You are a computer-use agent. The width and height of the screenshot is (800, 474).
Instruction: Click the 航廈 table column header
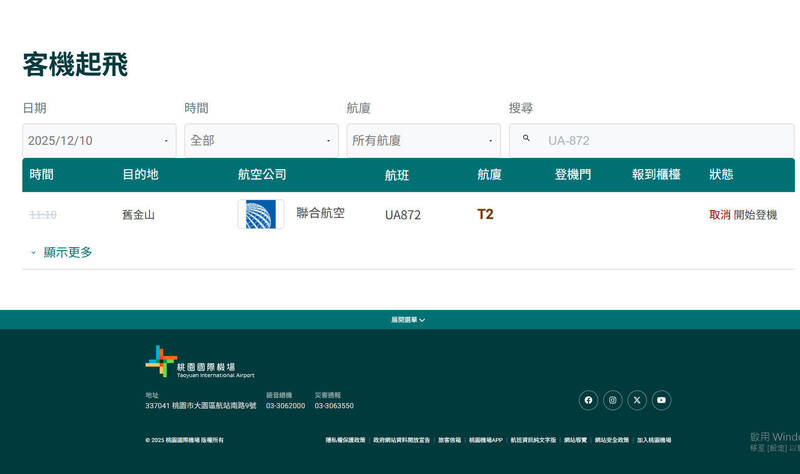(489, 174)
